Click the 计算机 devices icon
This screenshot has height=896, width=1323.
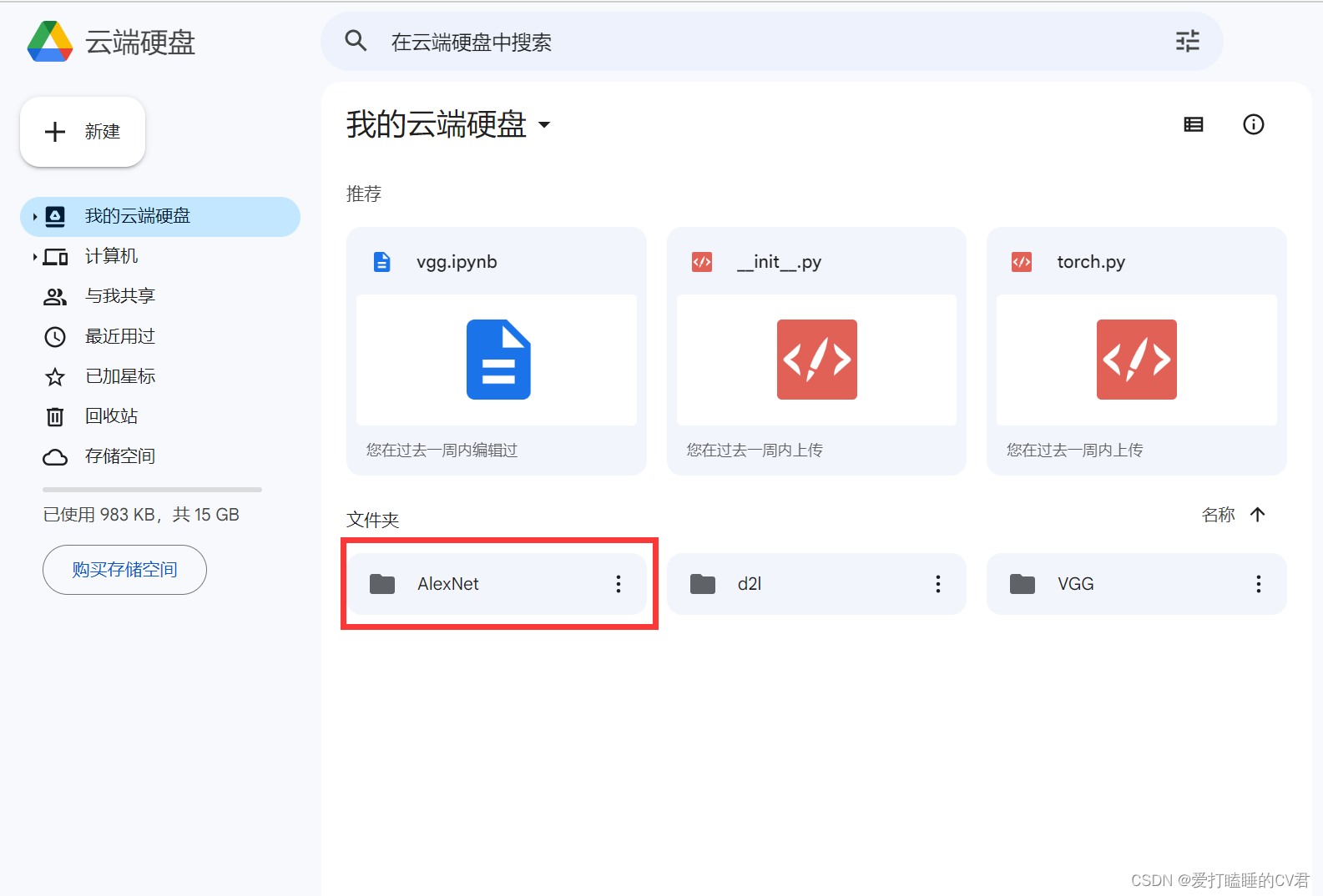pos(55,257)
